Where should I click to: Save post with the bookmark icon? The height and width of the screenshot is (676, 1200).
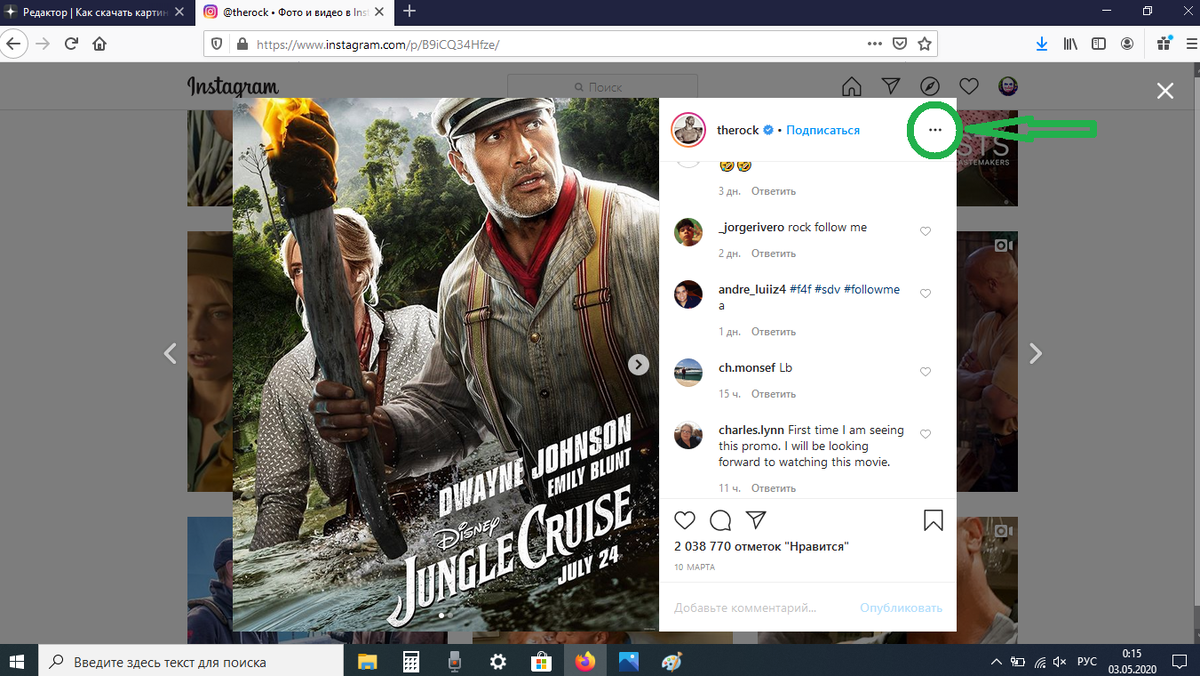pyautogui.click(x=933, y=520)
